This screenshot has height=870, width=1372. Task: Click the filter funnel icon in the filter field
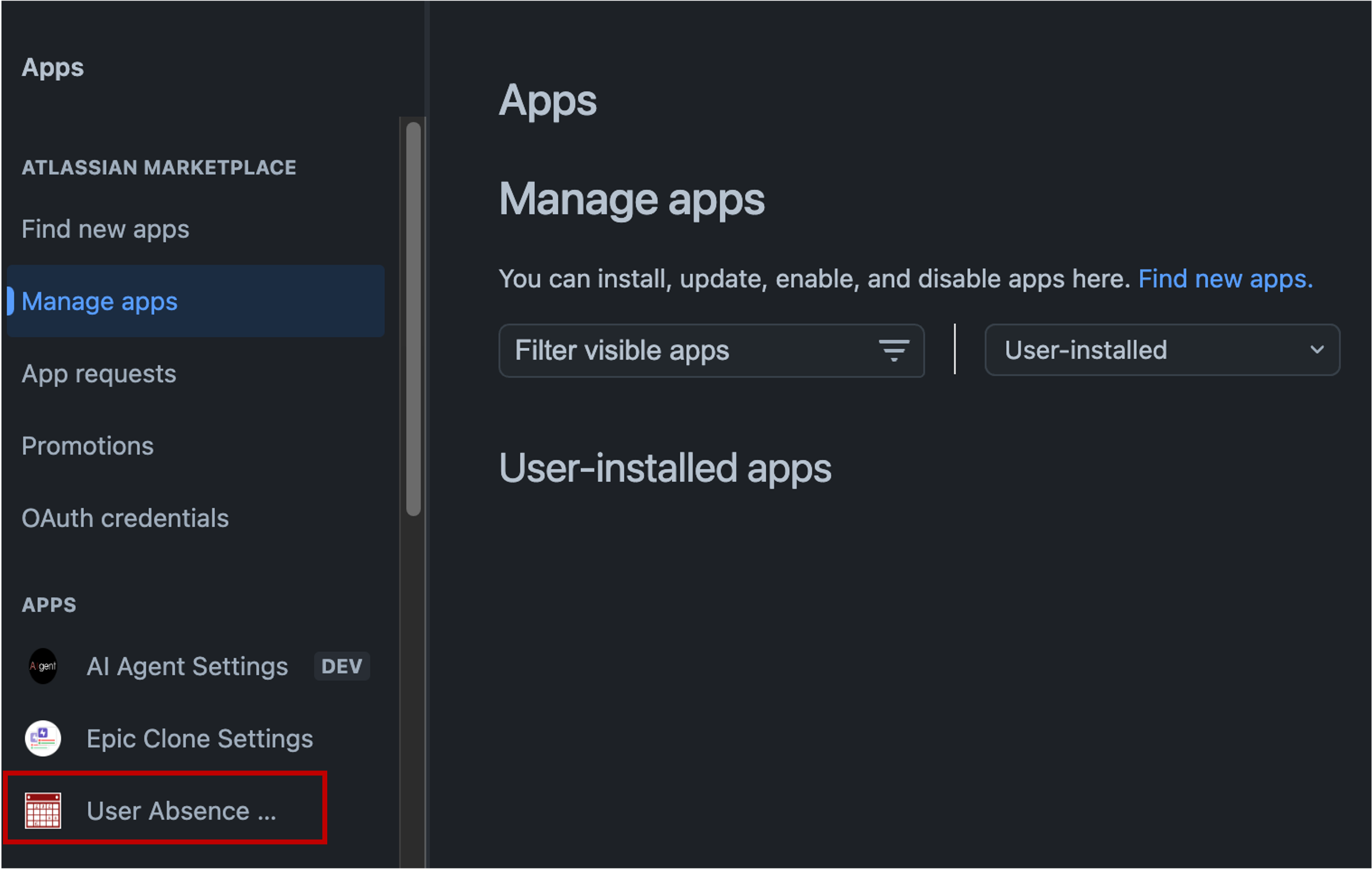(893, 351)
